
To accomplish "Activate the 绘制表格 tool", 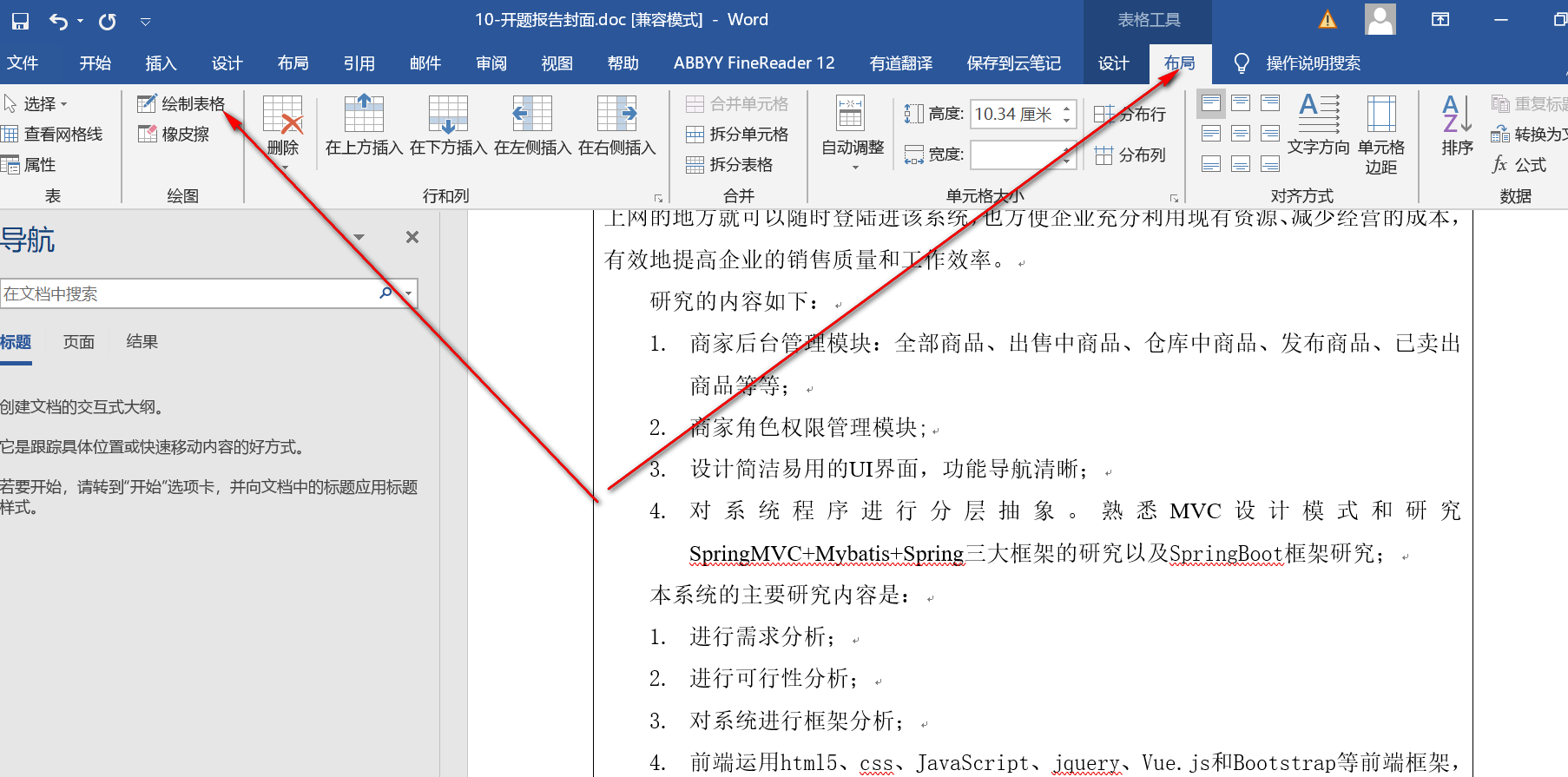I will click(x=181, y=104).
